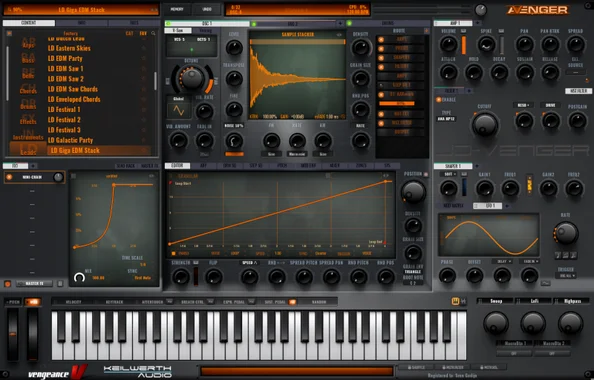
Task: Click the plus icon in the Route header
Action: tap(426, 31)
